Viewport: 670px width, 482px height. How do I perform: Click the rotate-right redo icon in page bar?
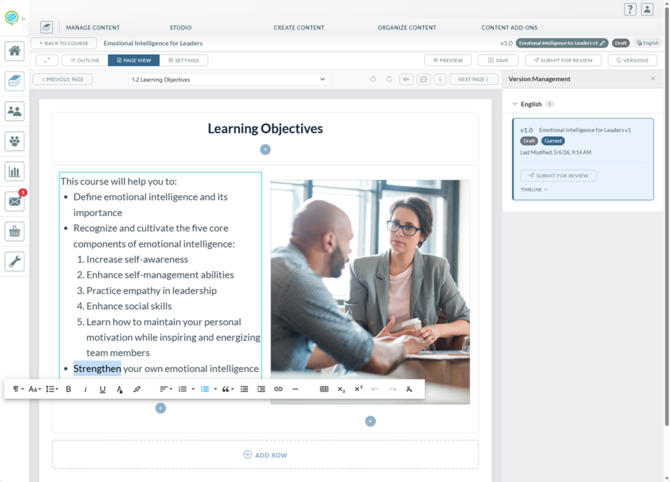pos(389,79)
